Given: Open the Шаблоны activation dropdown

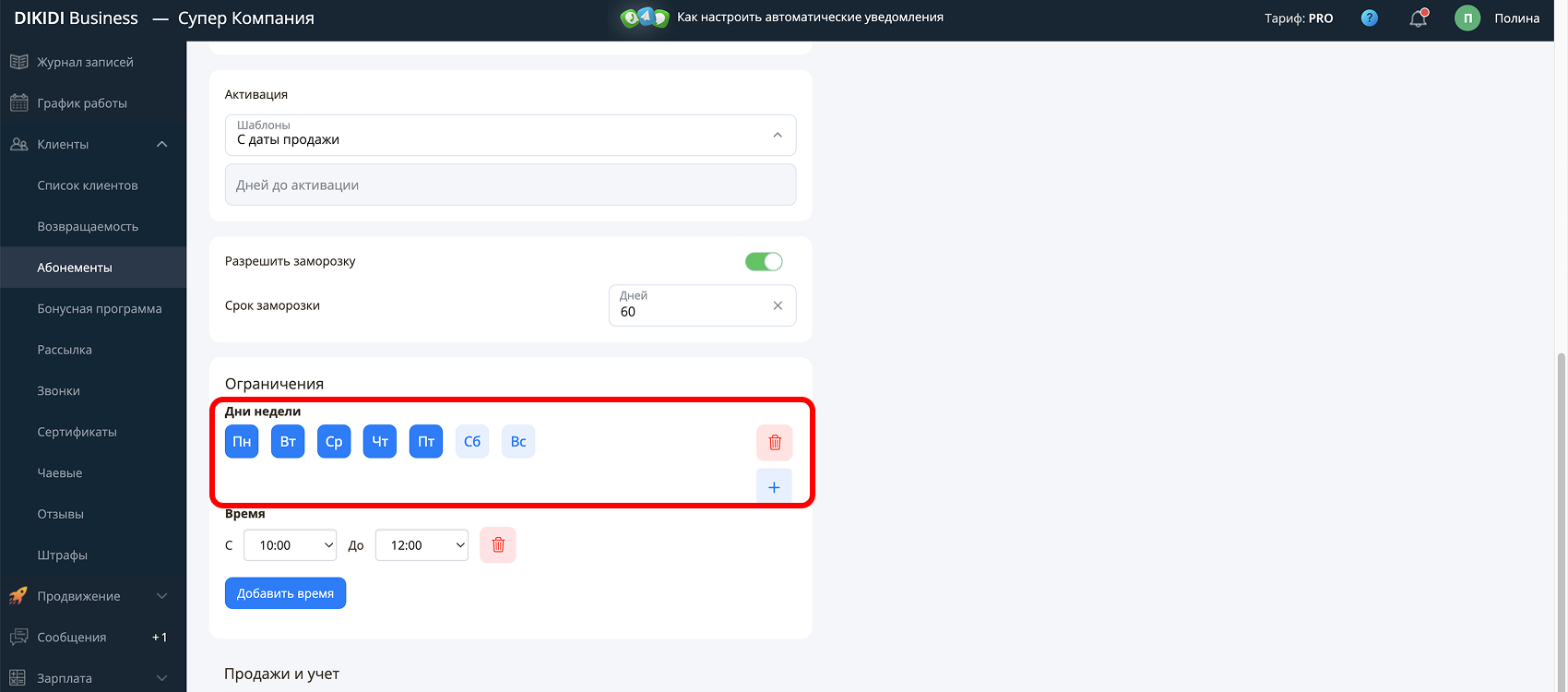Looking at the screenshot, I should (510, 135).
